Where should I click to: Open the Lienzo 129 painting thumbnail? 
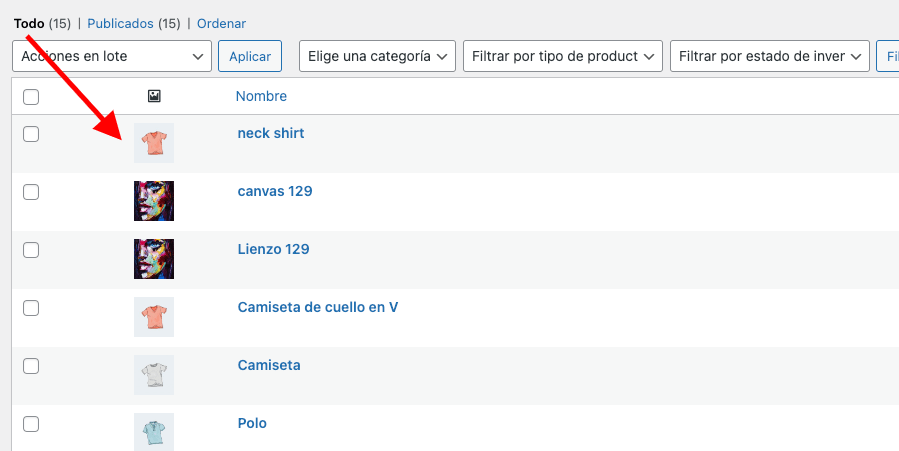coord(154,259)
